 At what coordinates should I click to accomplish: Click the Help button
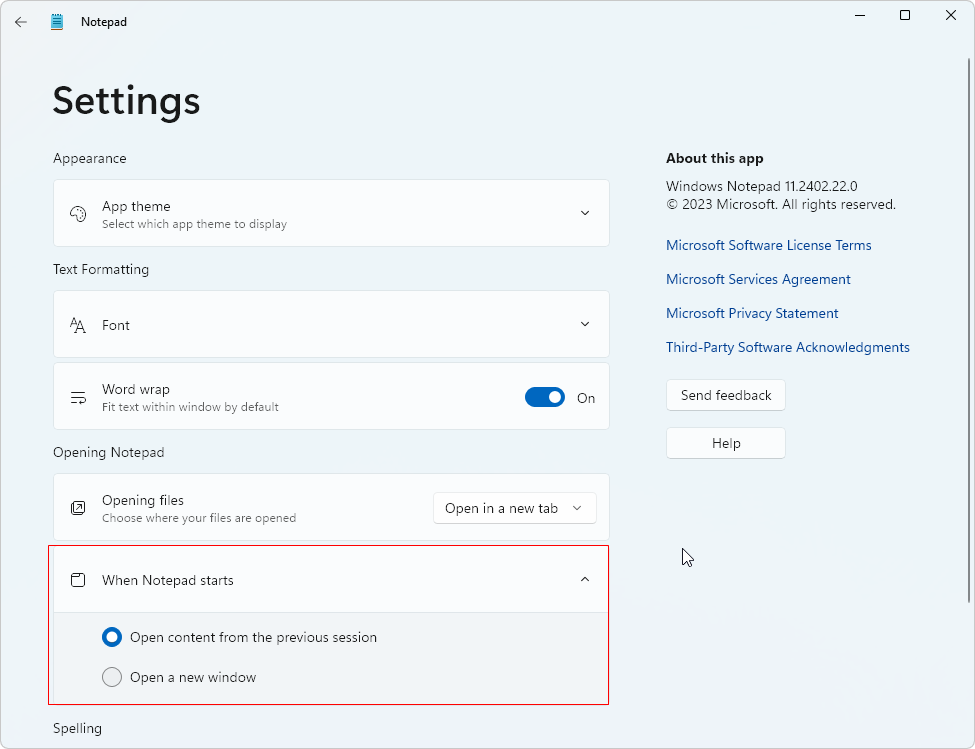tap(726, 443)
